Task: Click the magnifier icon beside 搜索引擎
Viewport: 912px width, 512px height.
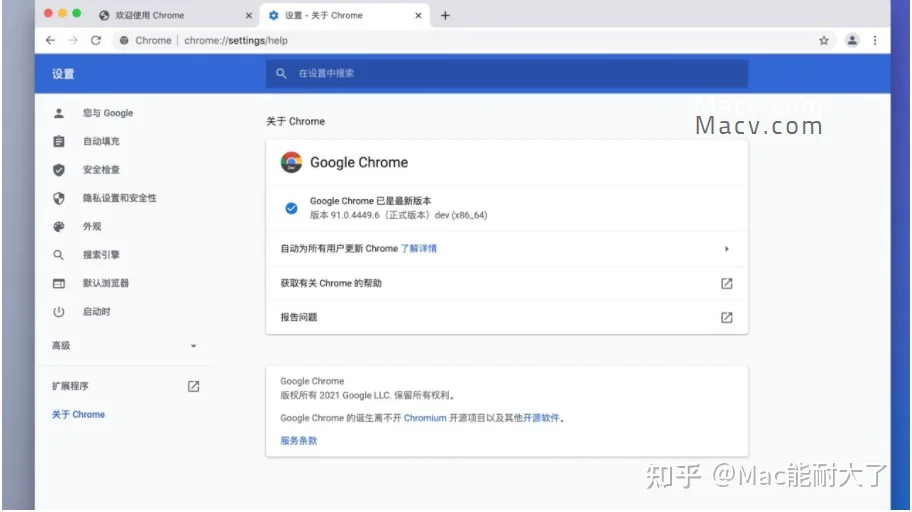Action: click(x=59, y=255)
